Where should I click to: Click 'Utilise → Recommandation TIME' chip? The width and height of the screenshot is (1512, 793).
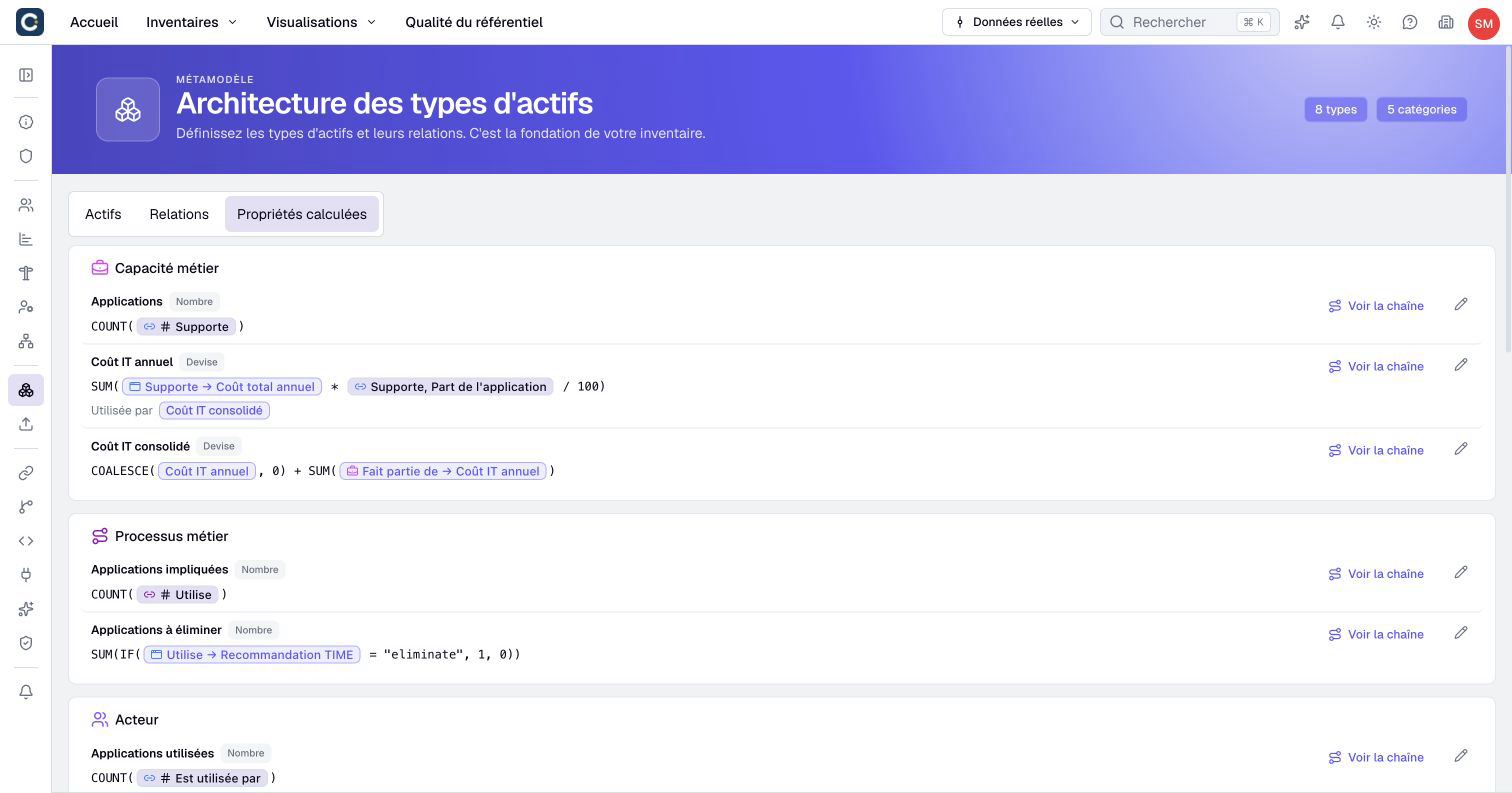[252, 654]
